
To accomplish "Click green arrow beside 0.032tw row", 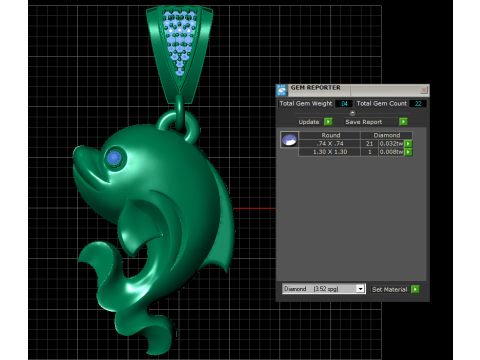I will [408, 144].
